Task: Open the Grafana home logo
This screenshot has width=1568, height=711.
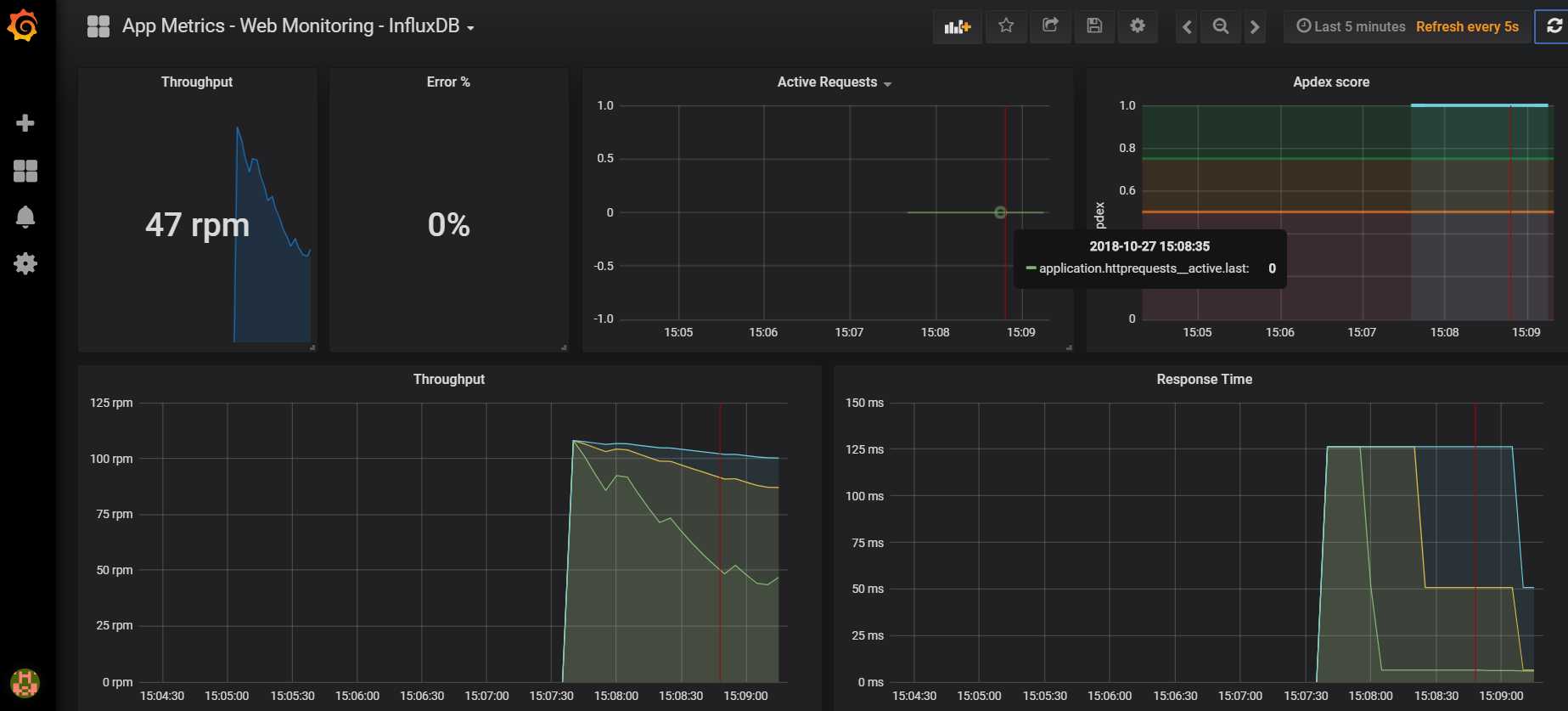Action: pos(23,25)
